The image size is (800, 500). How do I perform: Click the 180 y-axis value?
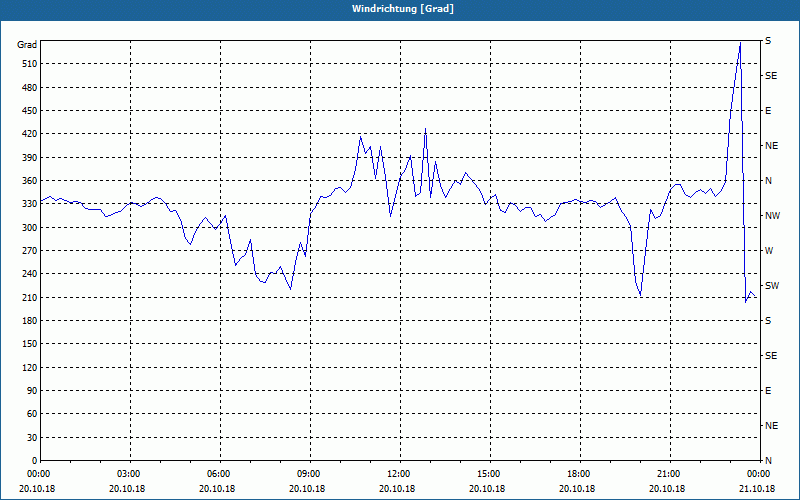[30, 321]
